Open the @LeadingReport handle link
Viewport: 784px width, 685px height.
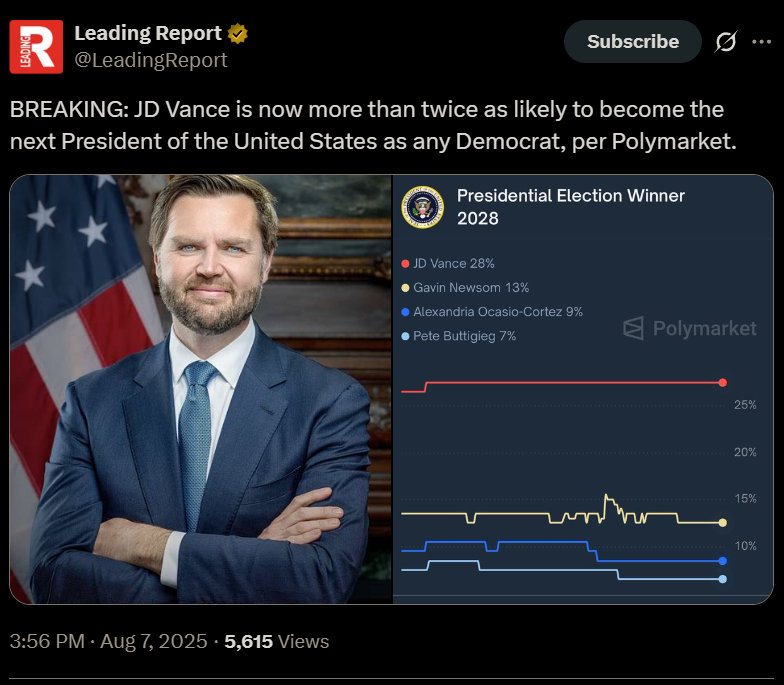pyautogui.click(x=151, y=60)
